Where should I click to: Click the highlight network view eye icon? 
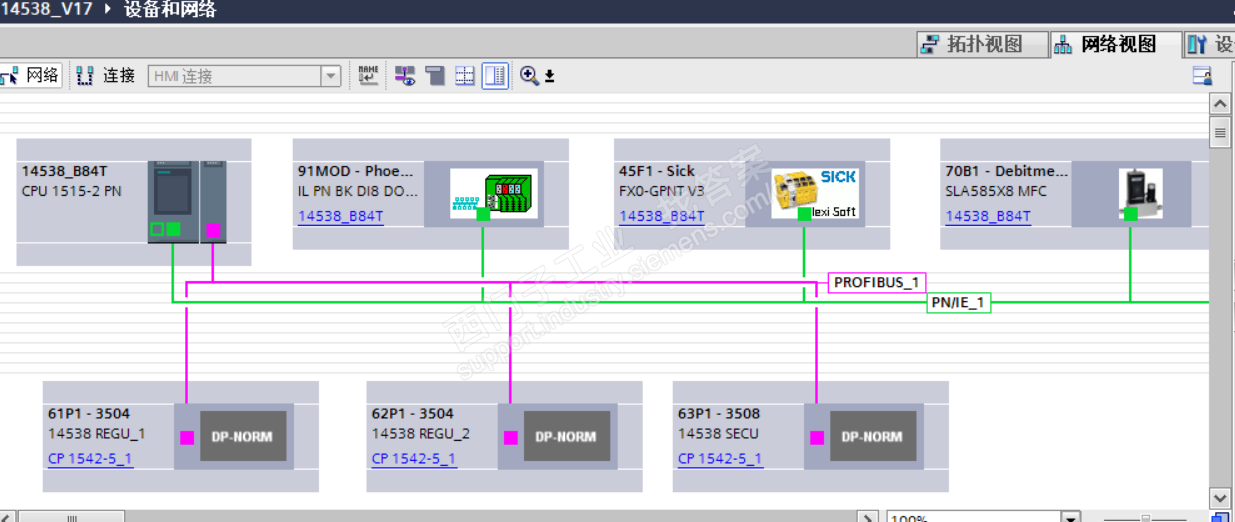coord(405,76)
